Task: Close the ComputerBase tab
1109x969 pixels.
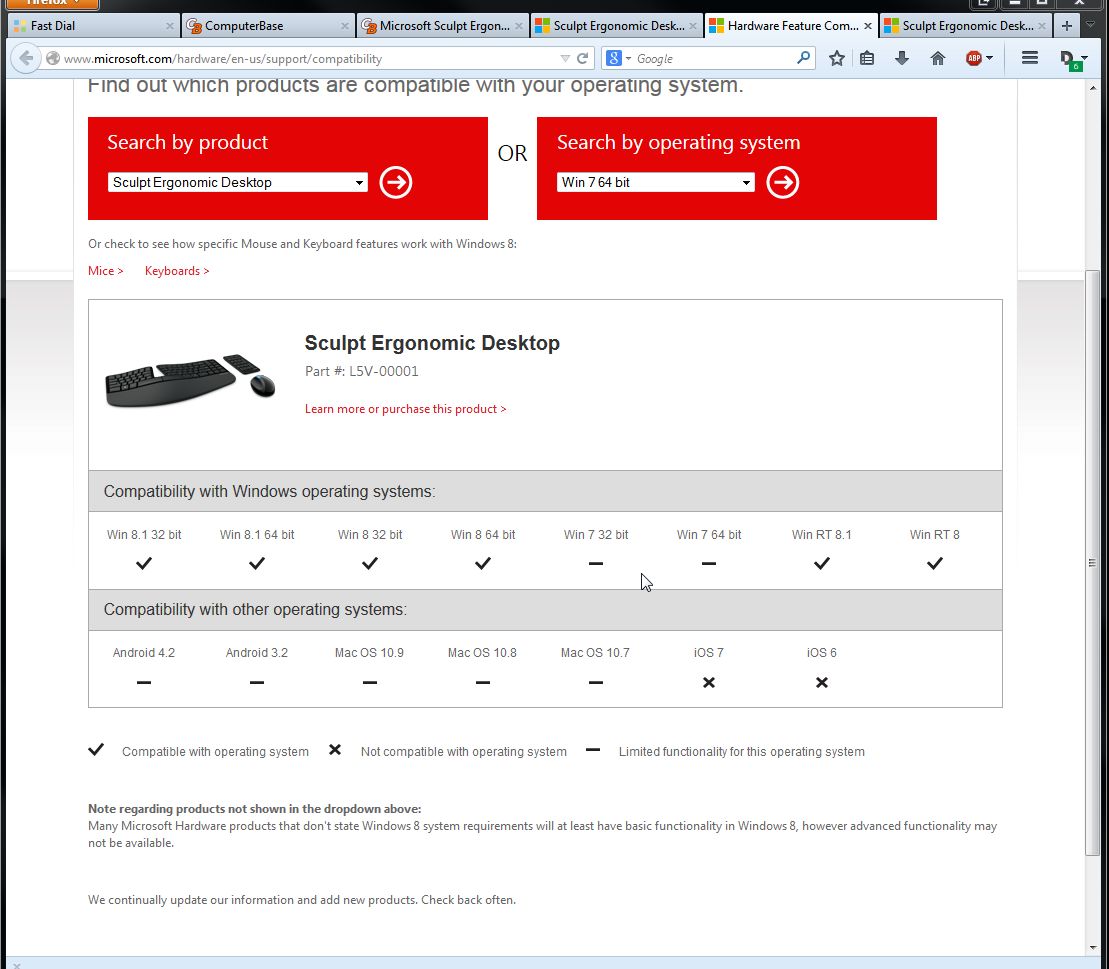Action: point(344,26)
